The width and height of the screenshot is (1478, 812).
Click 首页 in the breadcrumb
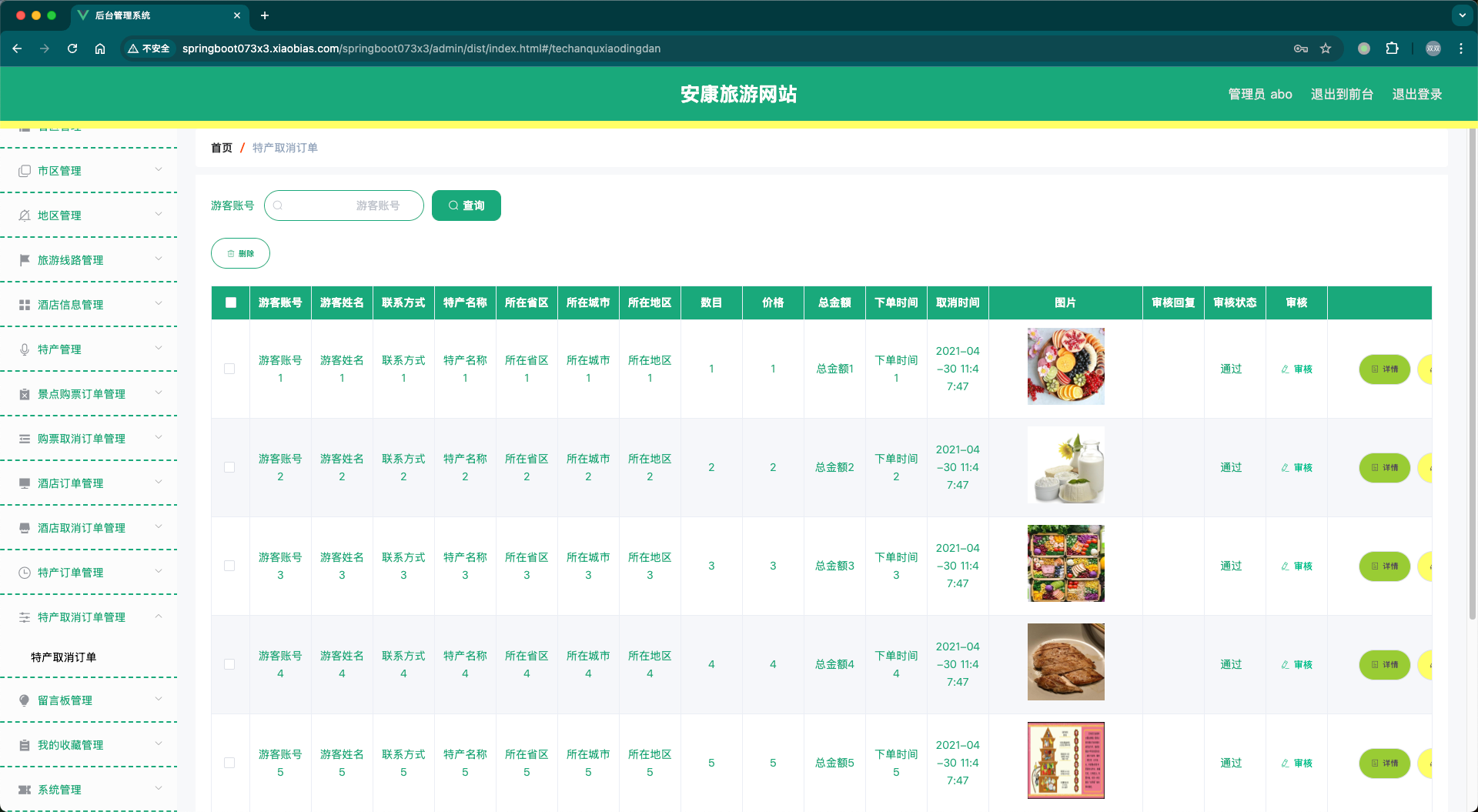222,148
